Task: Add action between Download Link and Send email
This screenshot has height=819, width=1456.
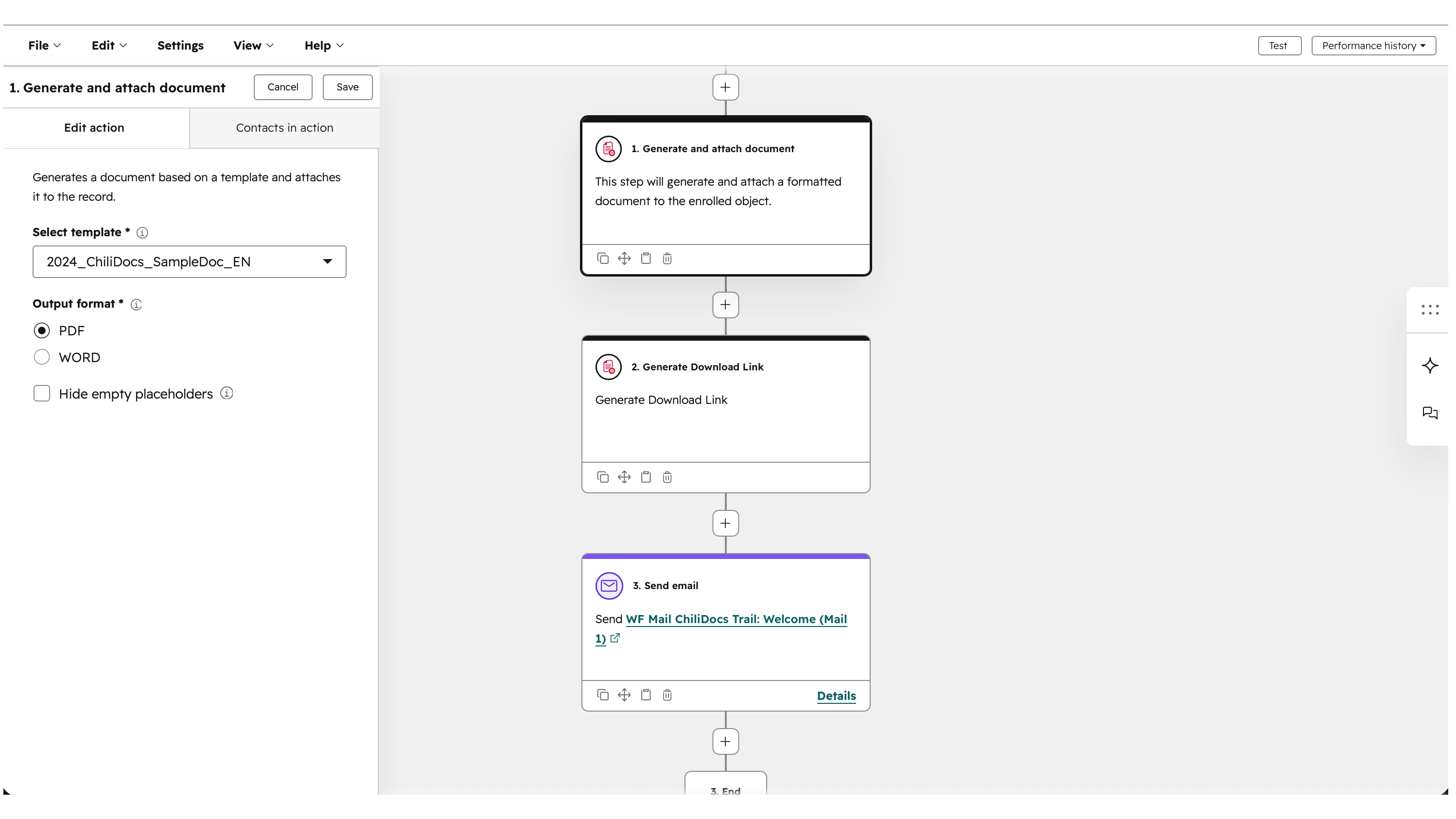Action: (725, 523)
